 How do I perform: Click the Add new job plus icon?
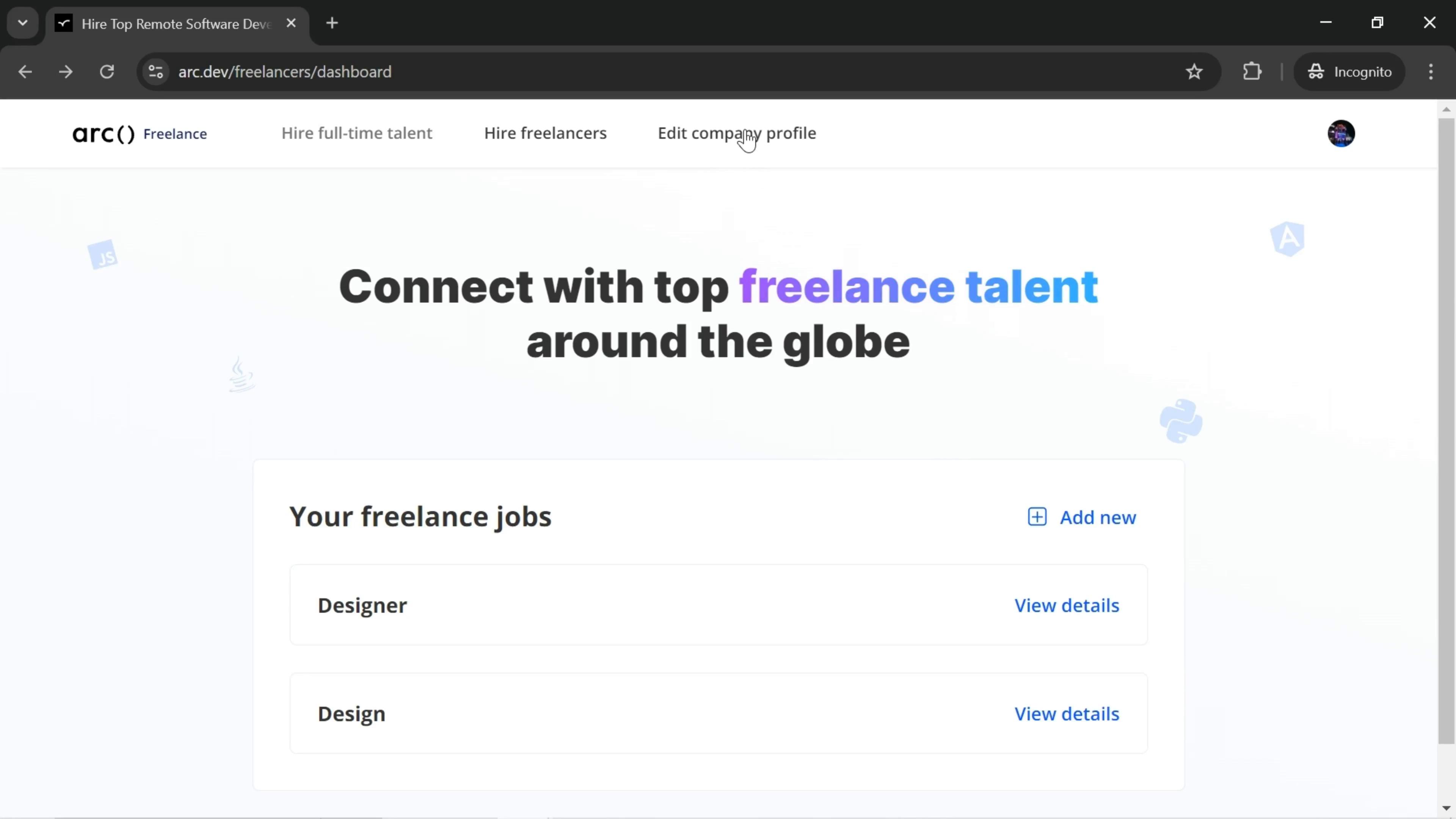click(1037, 517)
